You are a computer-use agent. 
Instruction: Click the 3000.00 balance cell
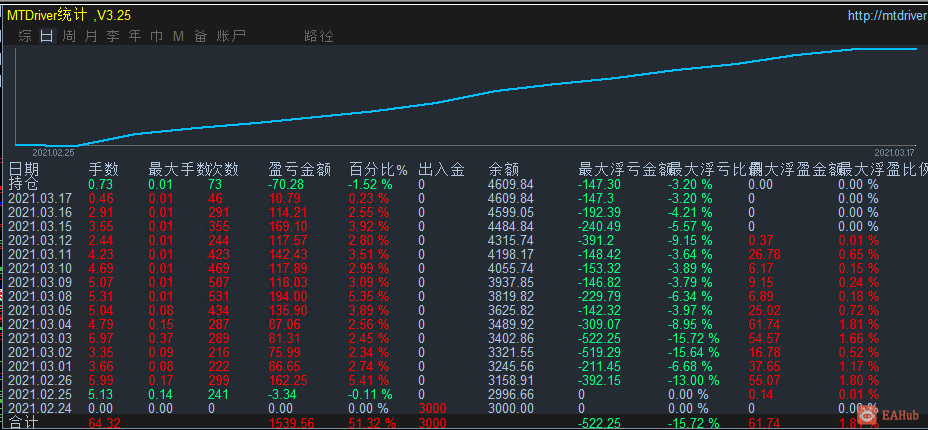(511, 408)
